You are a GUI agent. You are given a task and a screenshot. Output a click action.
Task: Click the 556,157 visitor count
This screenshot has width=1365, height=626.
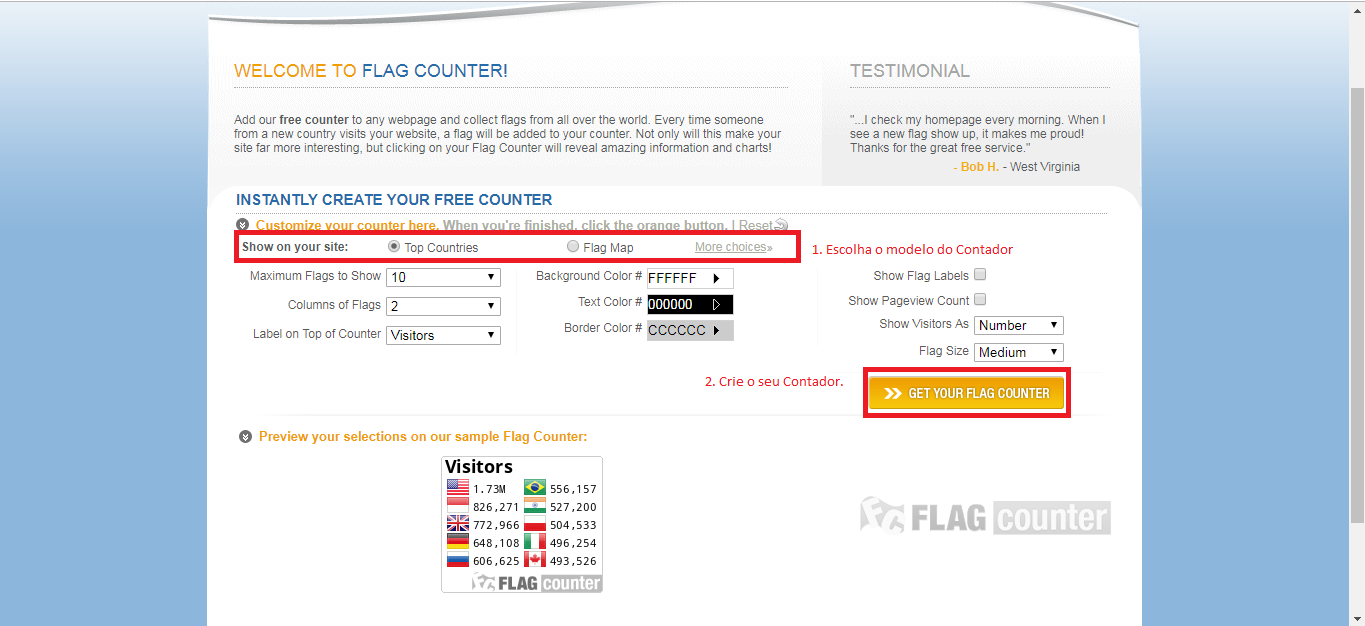point(573,489)
